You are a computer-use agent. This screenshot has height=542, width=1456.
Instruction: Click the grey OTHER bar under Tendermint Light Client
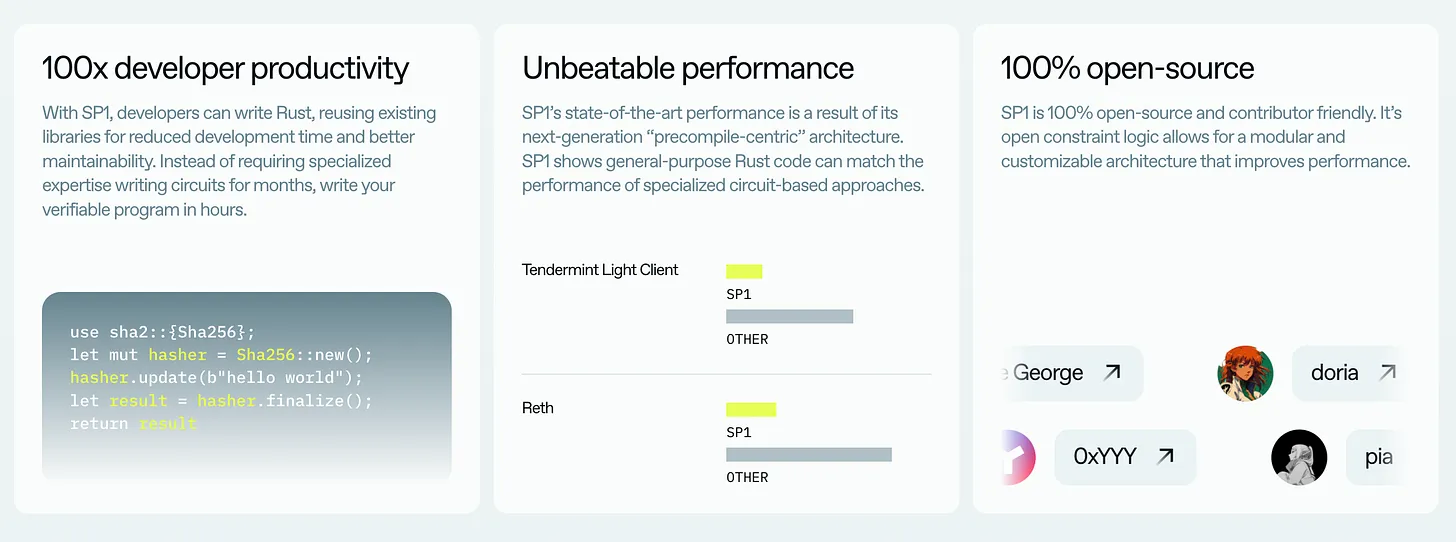789,316
